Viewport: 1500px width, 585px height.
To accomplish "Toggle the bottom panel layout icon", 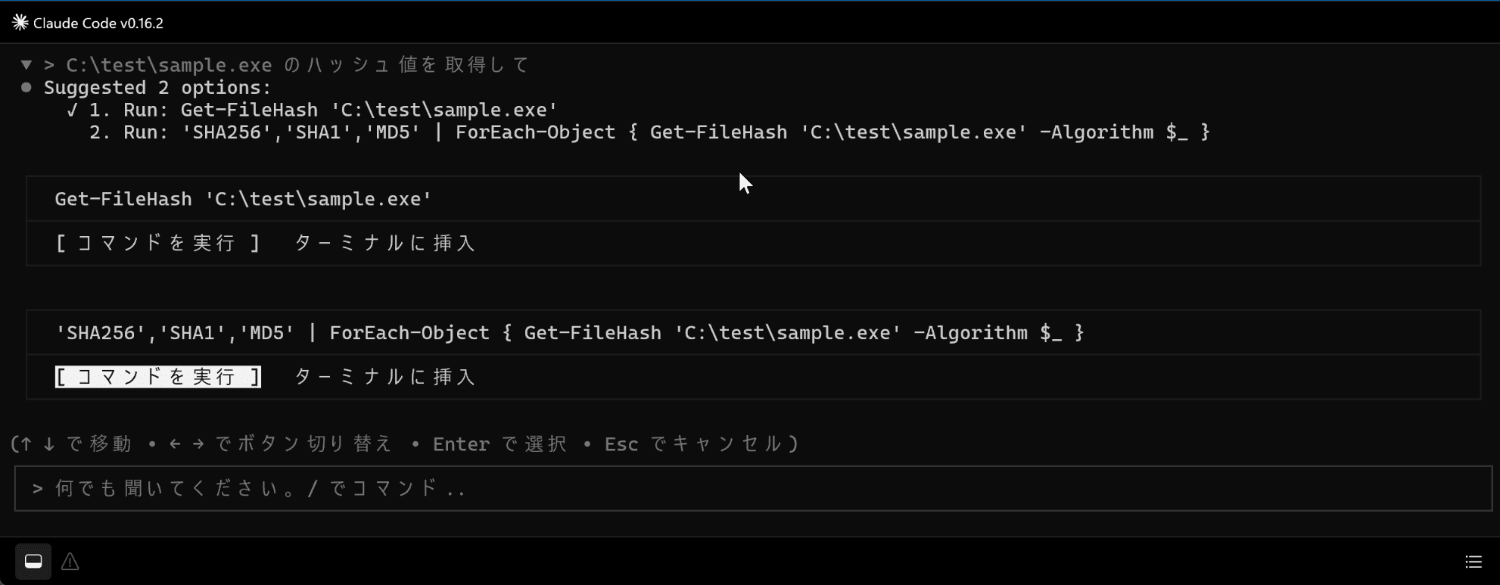I will point(33,561).
